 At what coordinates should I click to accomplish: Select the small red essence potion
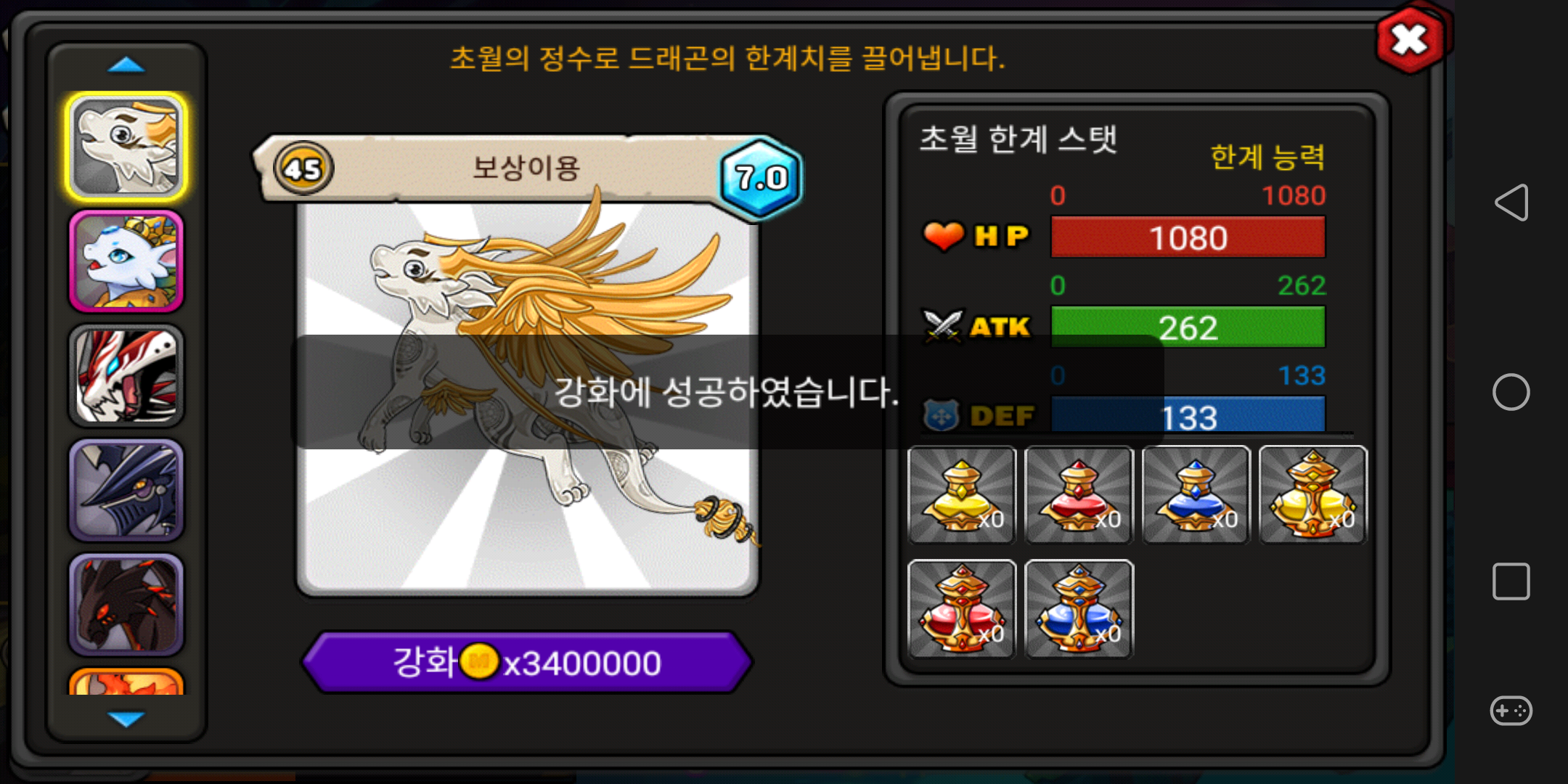(x=1079, y=494)
